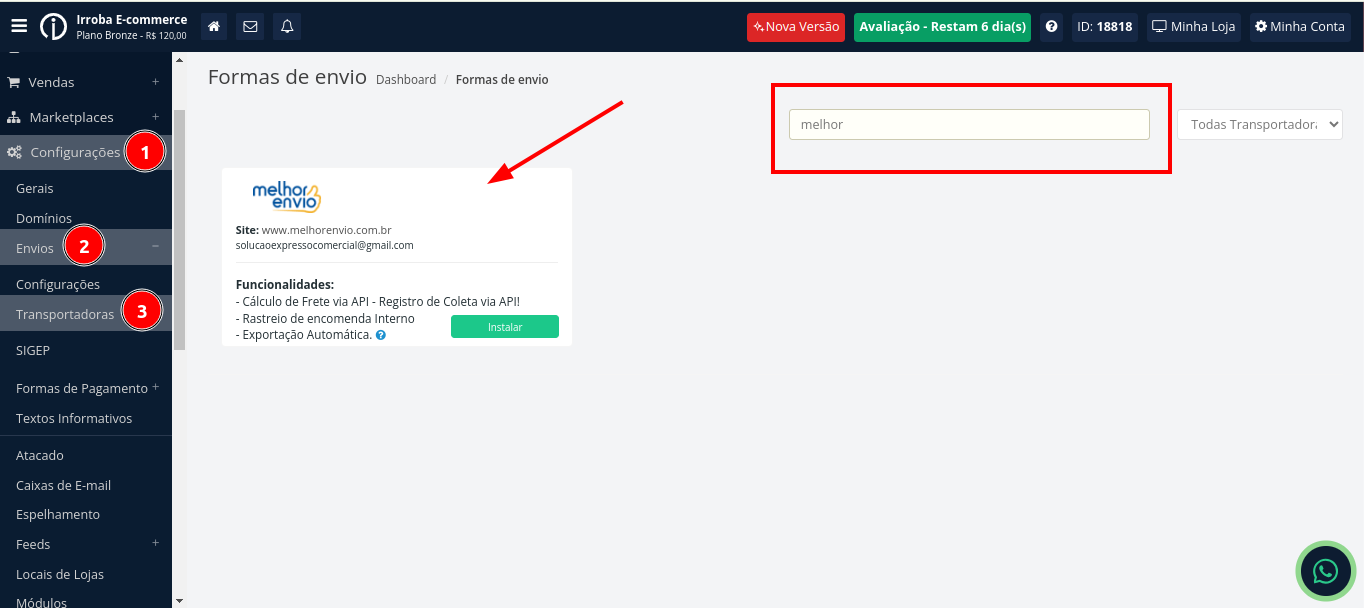The image size is (1364, 608).
Task: Open Minha Conta settings
Action: tap(1300, 27)
